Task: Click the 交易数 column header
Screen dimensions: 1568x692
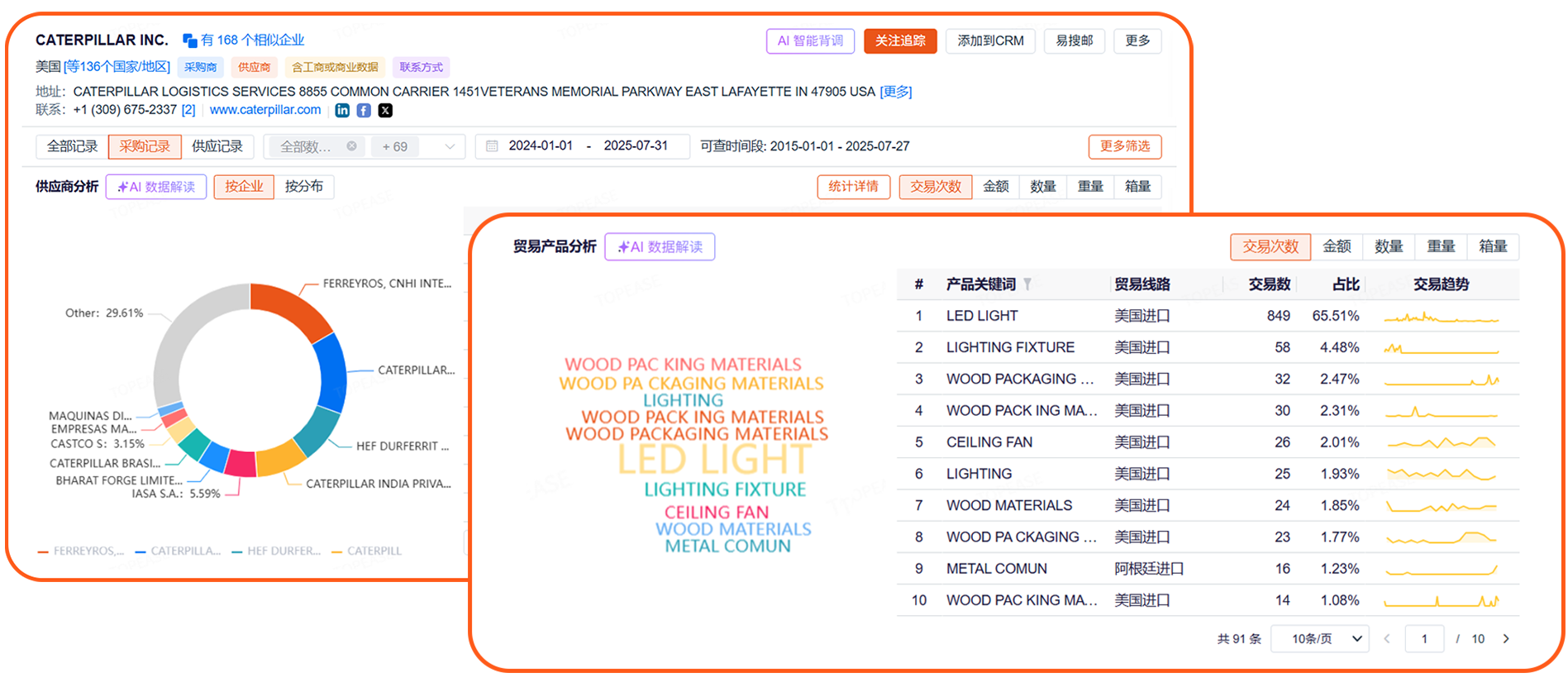Action: point(1269,284)
